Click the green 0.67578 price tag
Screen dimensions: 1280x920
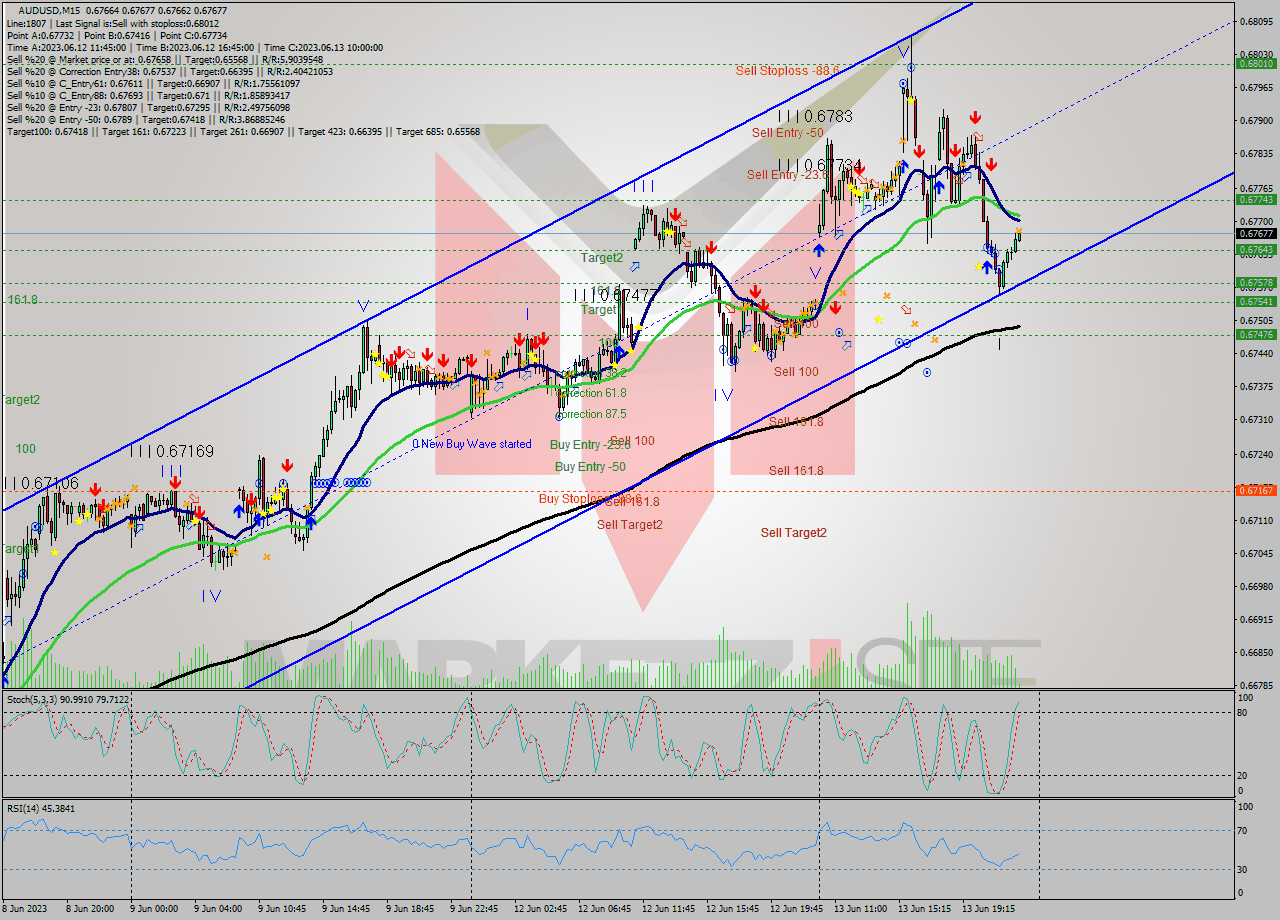1255,283
